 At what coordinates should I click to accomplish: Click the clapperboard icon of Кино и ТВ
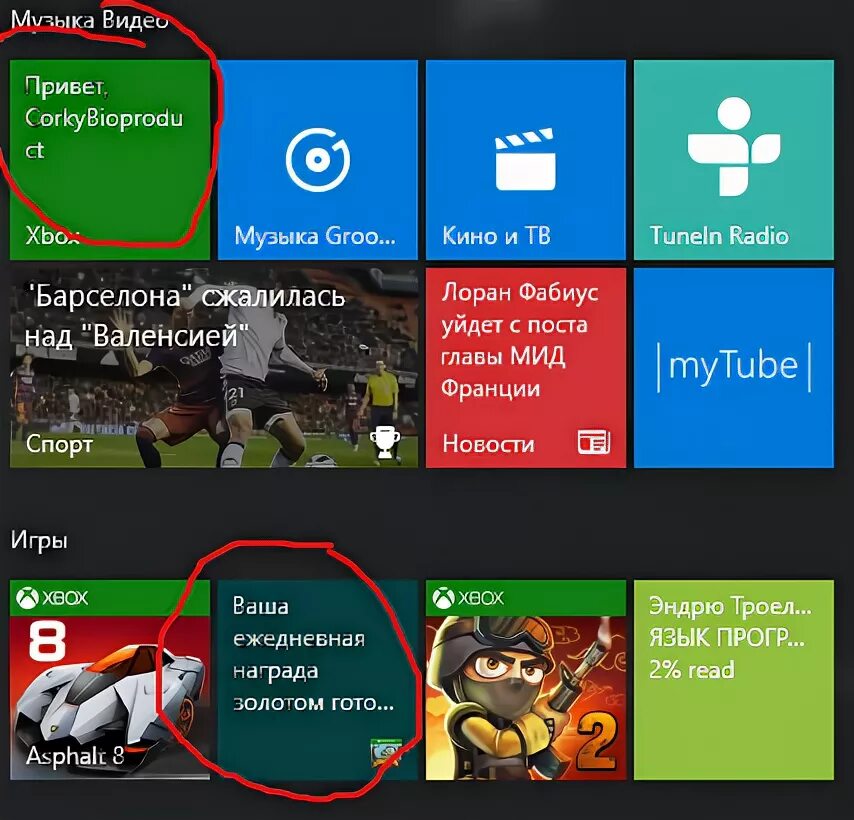click(525, 159)
